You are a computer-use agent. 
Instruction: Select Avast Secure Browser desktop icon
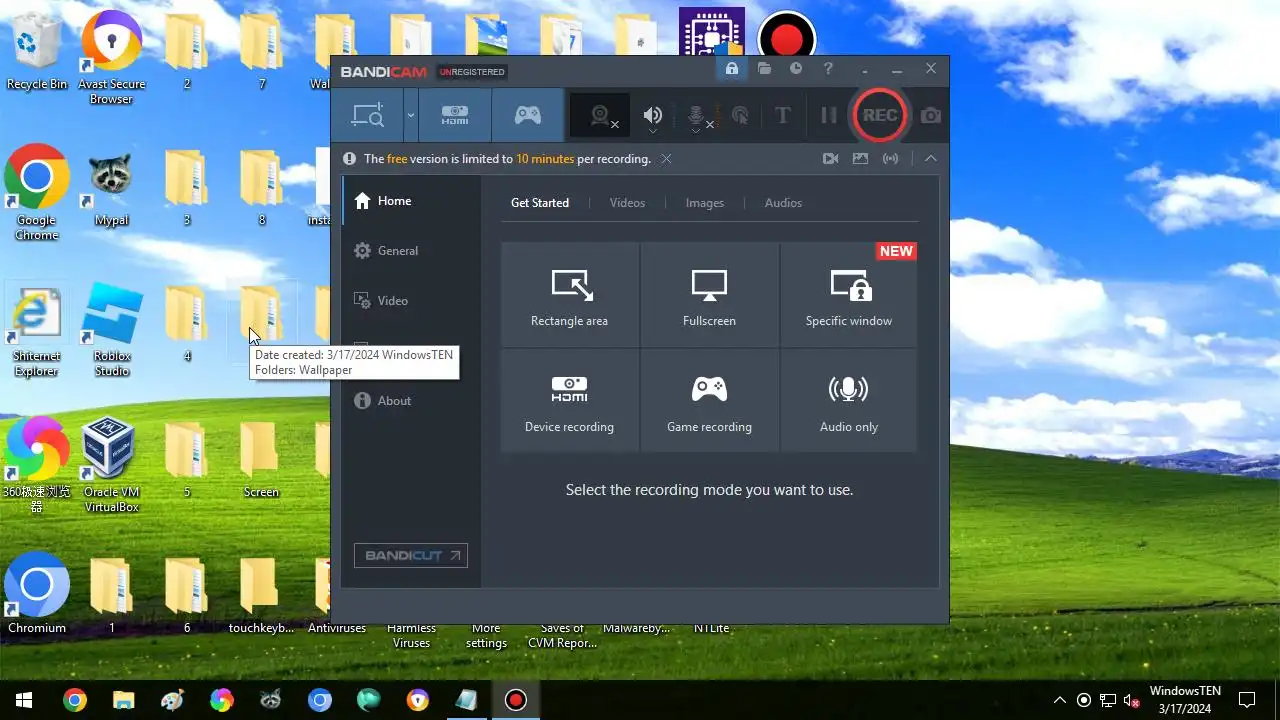pyautogui.click(x=111, y=57)
